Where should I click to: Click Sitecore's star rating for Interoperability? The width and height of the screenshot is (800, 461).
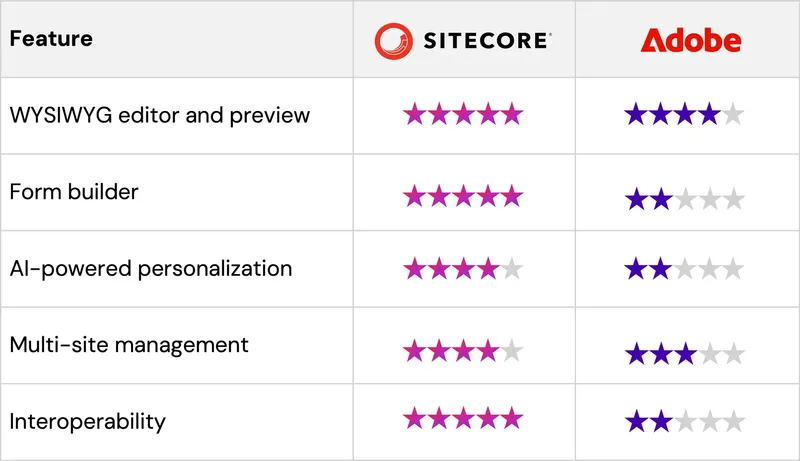[463, 419]
